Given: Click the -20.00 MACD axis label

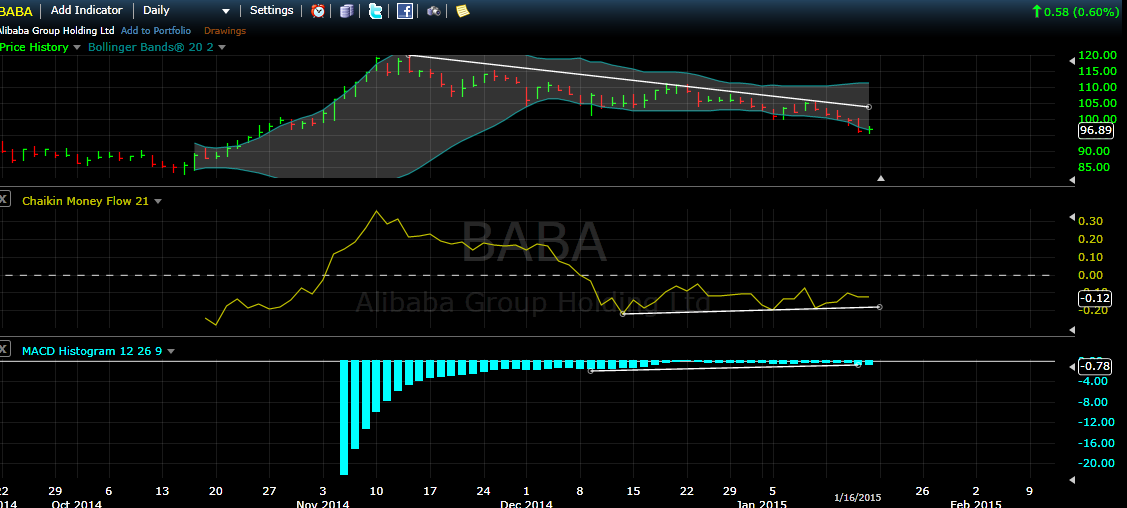Looking at the screenshot, I should coord(1097,462).
